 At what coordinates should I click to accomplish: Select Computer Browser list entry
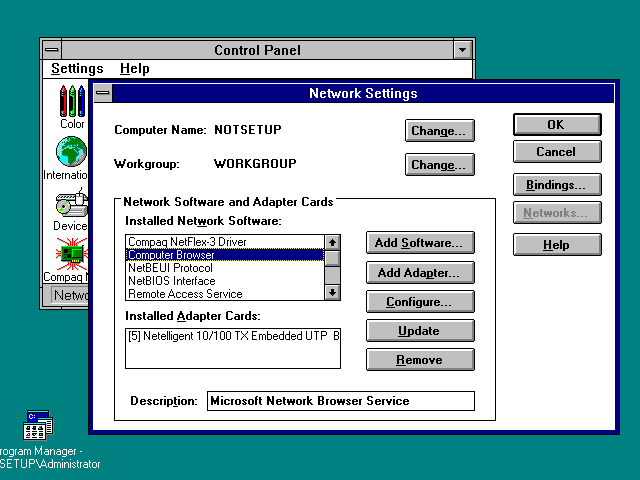click(225, 255)
